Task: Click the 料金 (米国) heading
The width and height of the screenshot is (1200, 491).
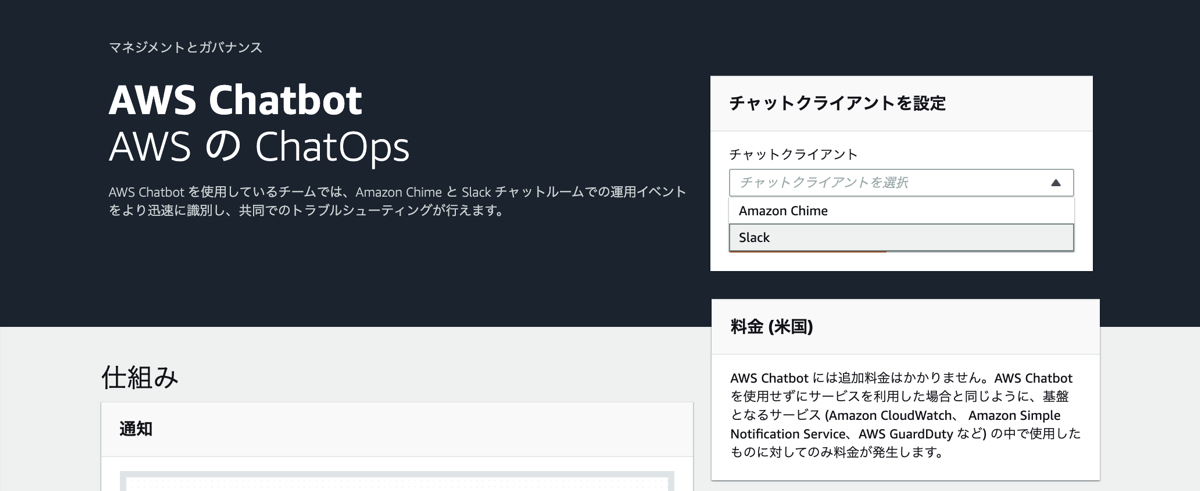Action: tap(772, 327)
